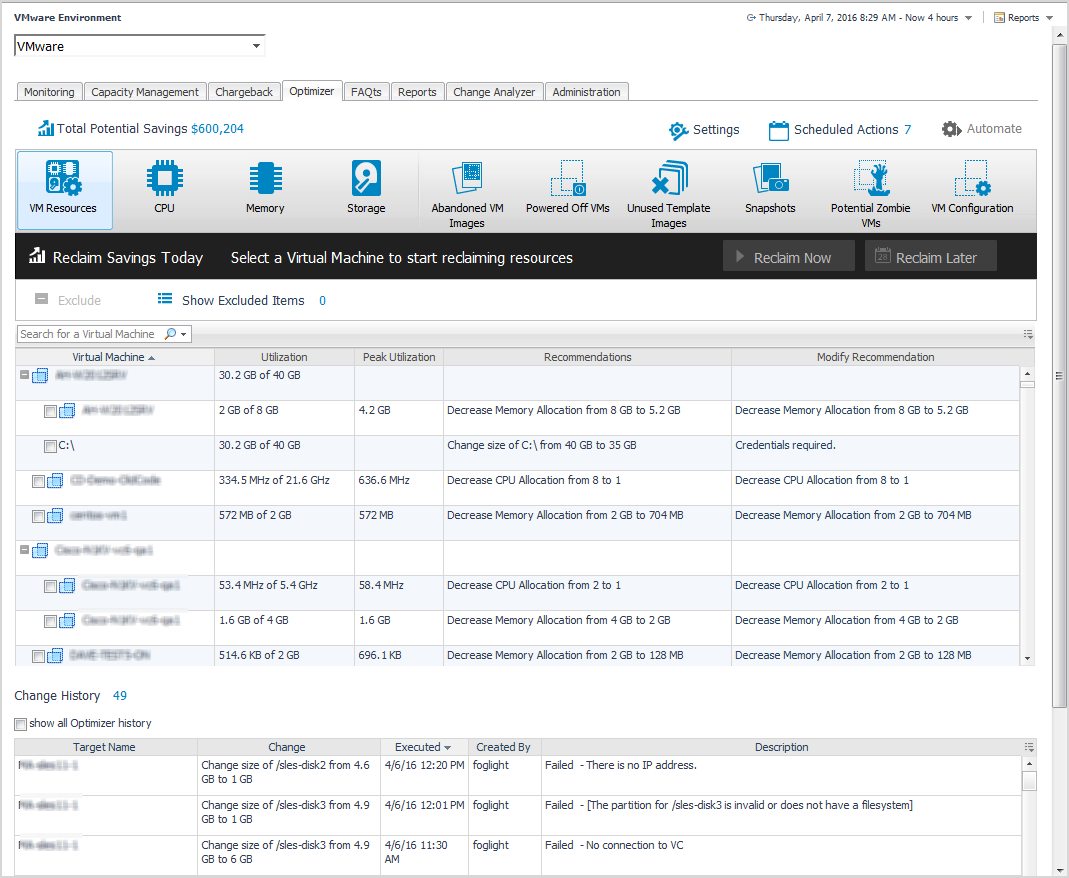Check the C:\ drive row checkbox

tap(50, 446)
